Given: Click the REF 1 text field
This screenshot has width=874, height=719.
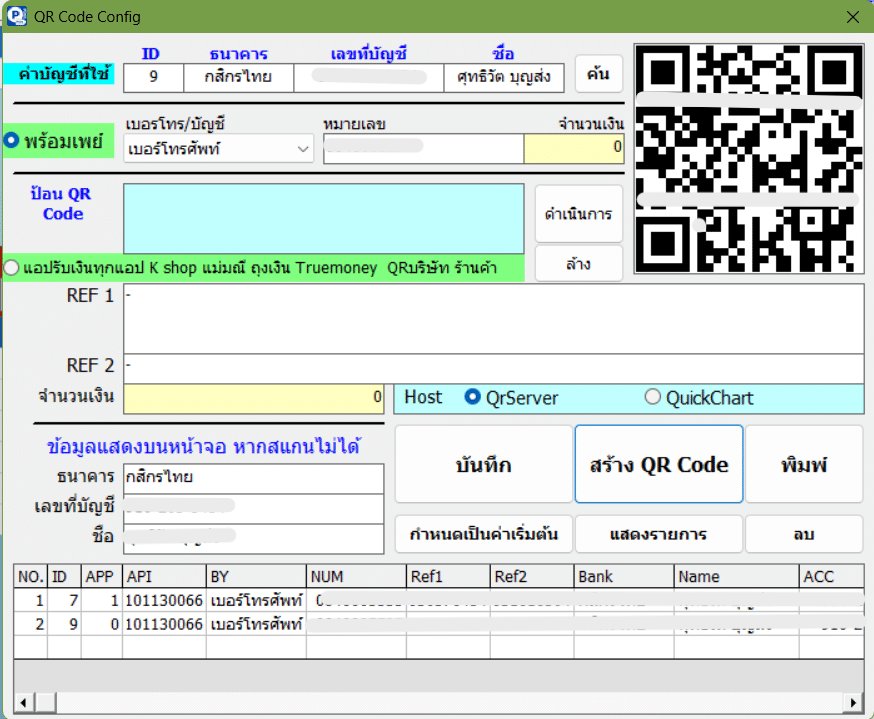Looking at the screenshot, I should pyautogui.click(x=492, y=318).
